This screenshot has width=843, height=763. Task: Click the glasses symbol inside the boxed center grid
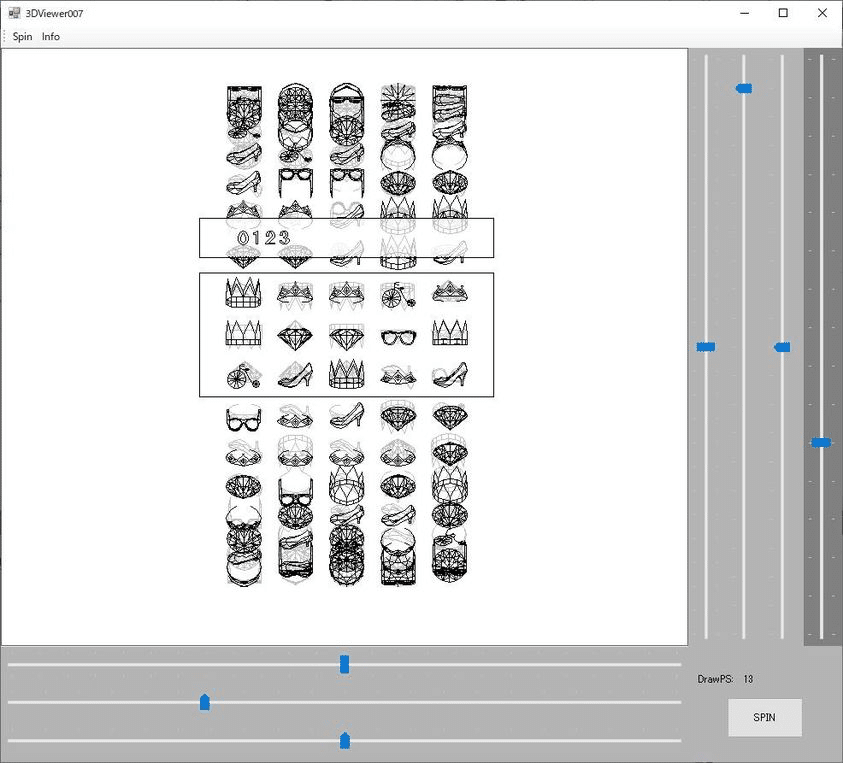pyautogui.click(x=398, y=337)
